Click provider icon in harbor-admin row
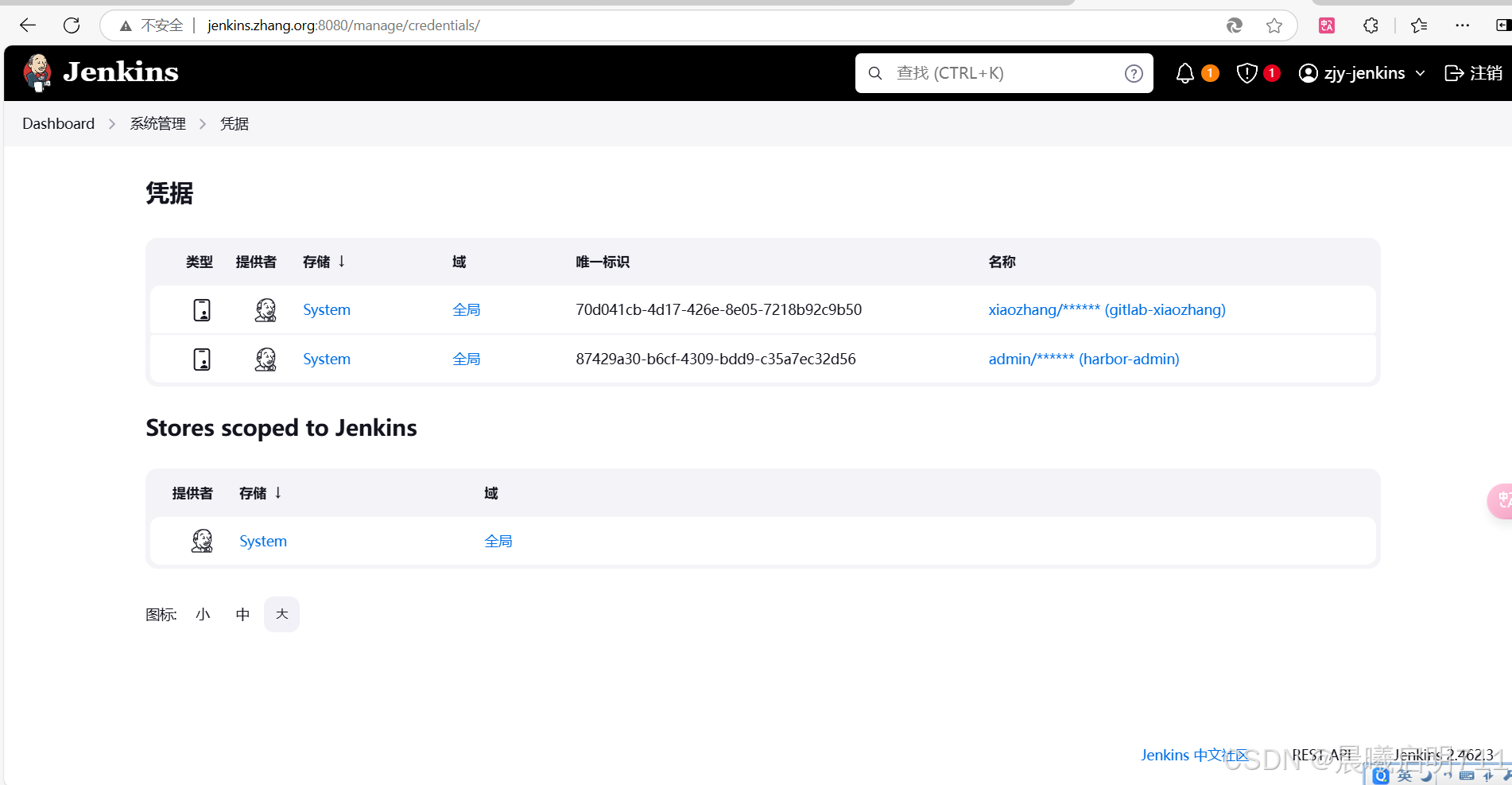This screenshot has height=785, width=1512. point(266,359)
